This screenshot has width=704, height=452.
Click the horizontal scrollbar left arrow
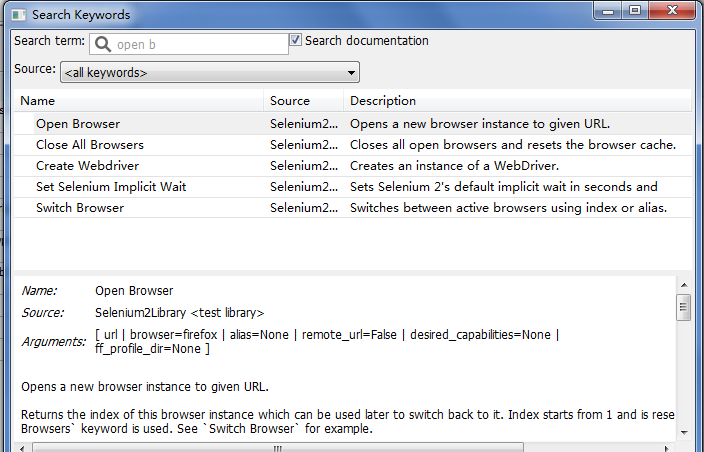pyautogui.click(x=22, y=448)
